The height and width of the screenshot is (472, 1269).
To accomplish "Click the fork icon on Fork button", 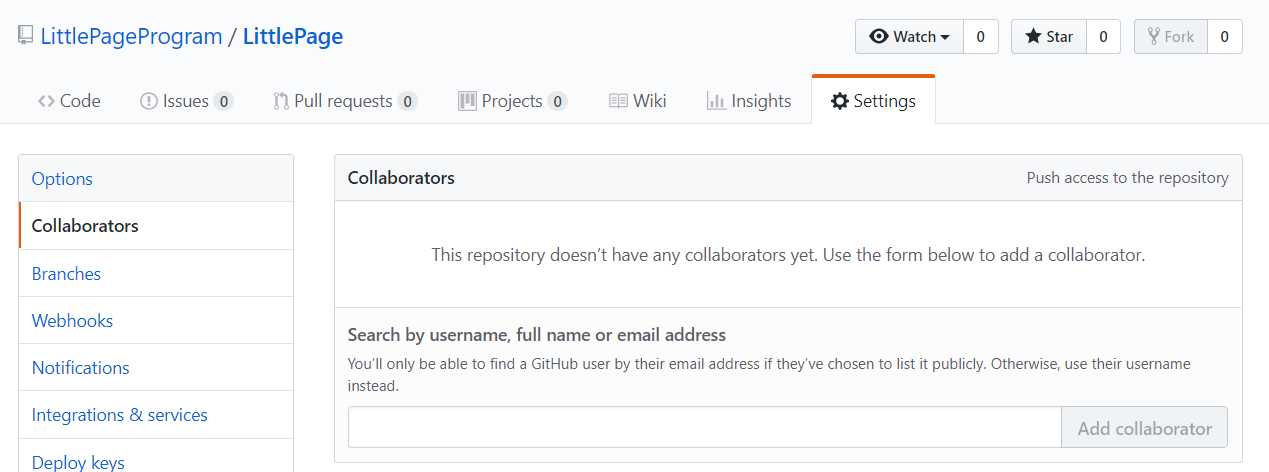I will [1154, 37].
